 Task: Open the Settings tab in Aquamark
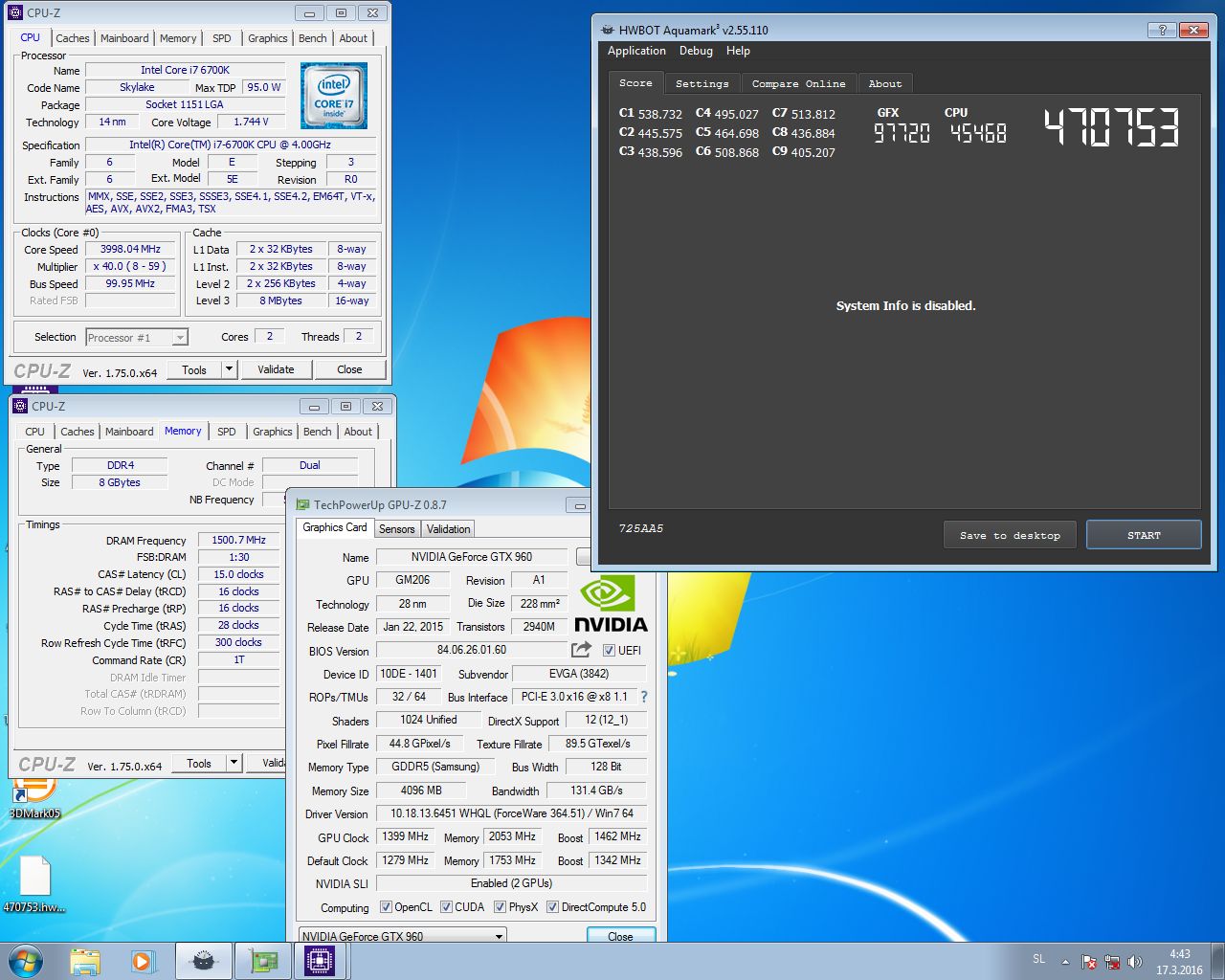point(702,84)
